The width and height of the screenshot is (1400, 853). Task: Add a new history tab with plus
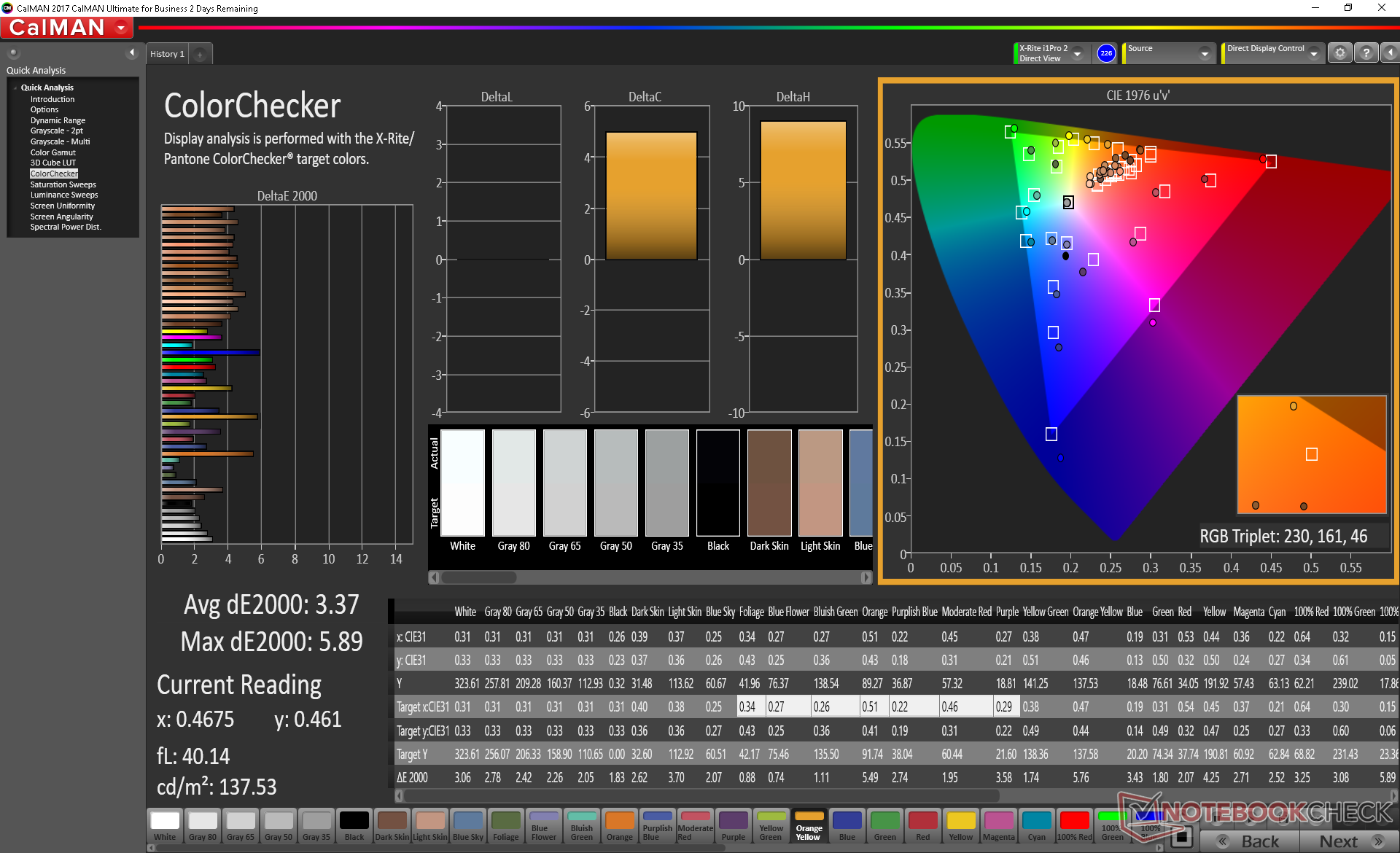200,54
